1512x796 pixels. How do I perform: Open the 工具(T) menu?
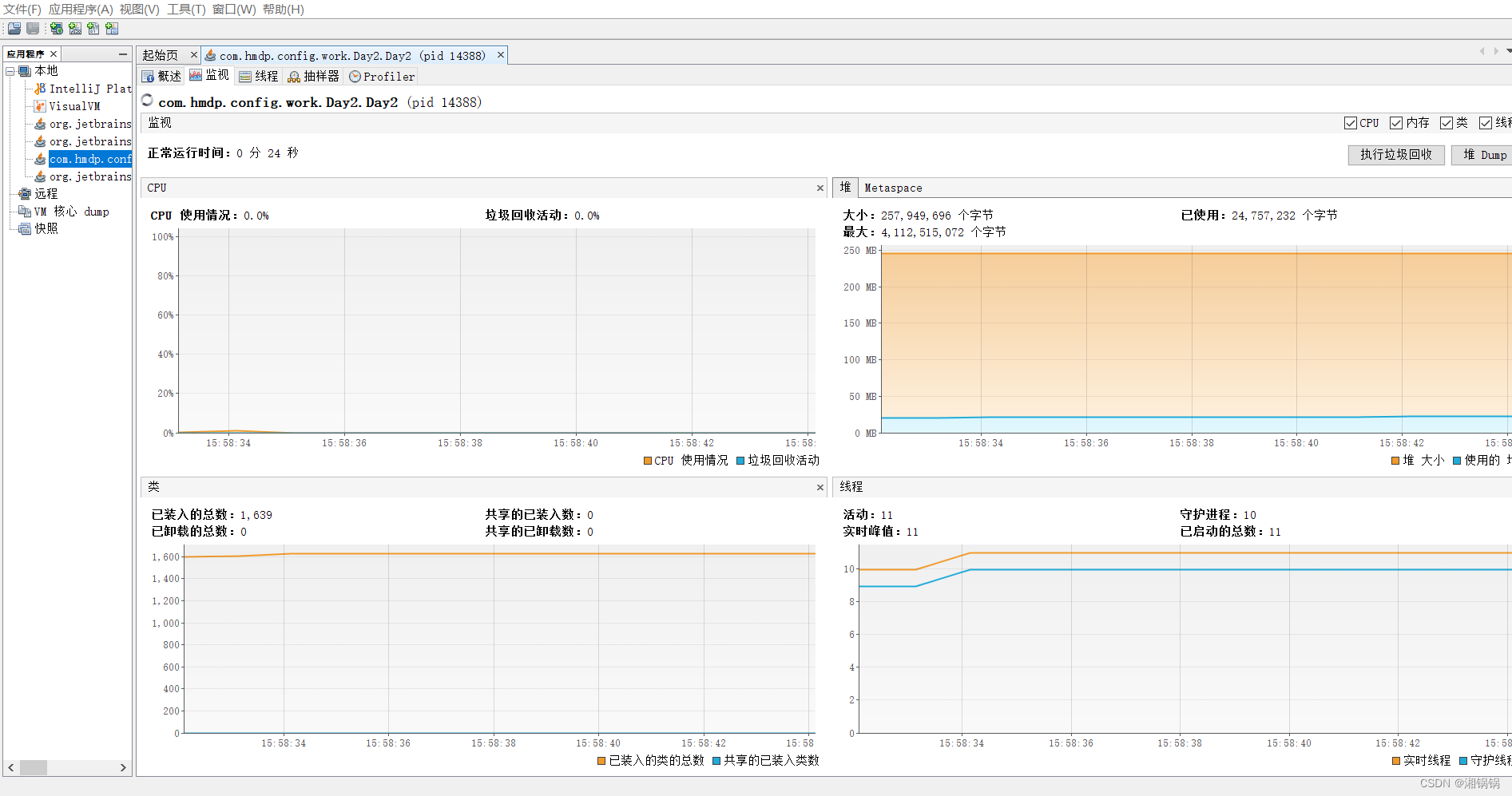tap(186, 10)
